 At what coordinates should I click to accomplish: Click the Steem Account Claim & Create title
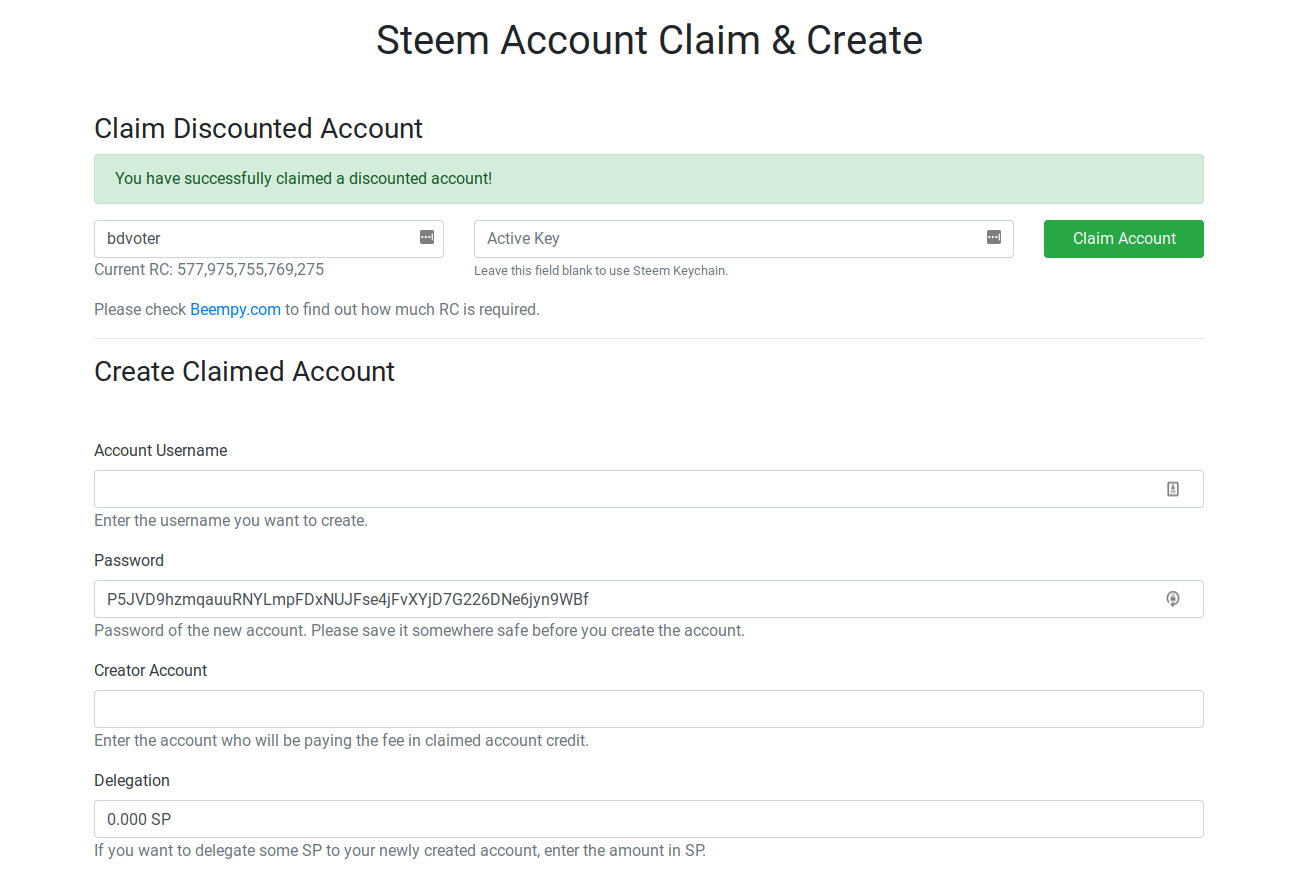[x=649, y=41]
